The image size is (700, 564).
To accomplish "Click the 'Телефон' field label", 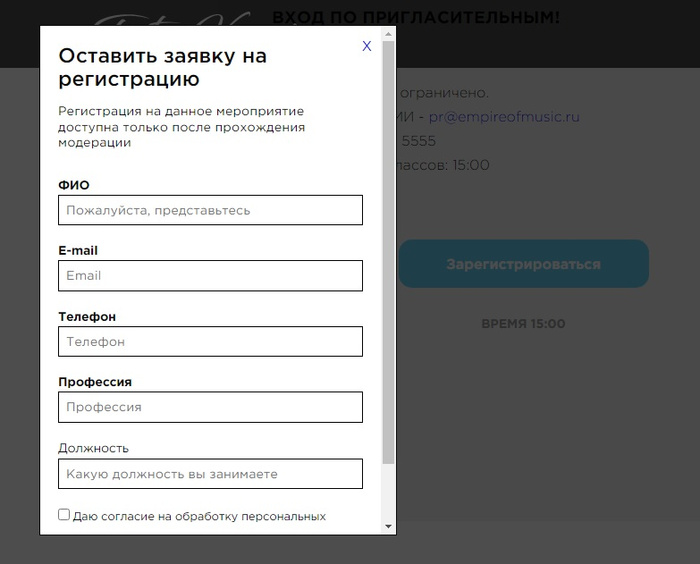I will tap(87, 317).
